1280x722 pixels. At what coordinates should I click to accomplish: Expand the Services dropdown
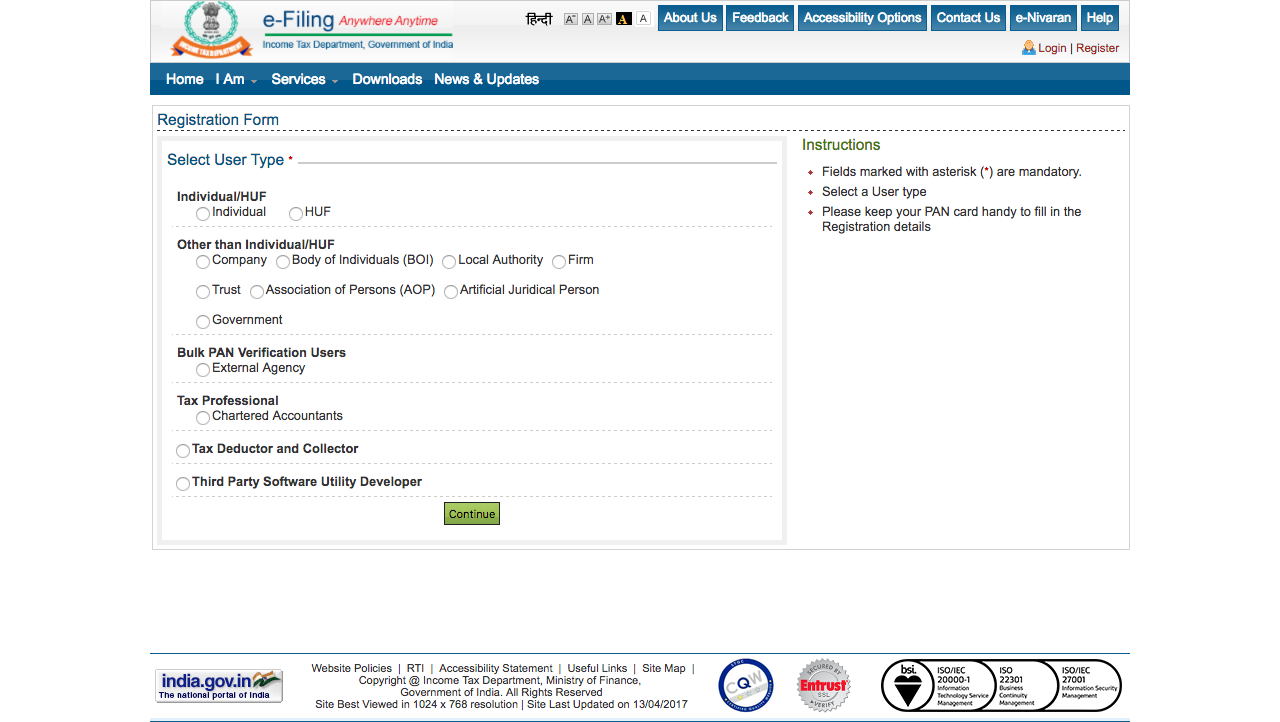[299, 79]
